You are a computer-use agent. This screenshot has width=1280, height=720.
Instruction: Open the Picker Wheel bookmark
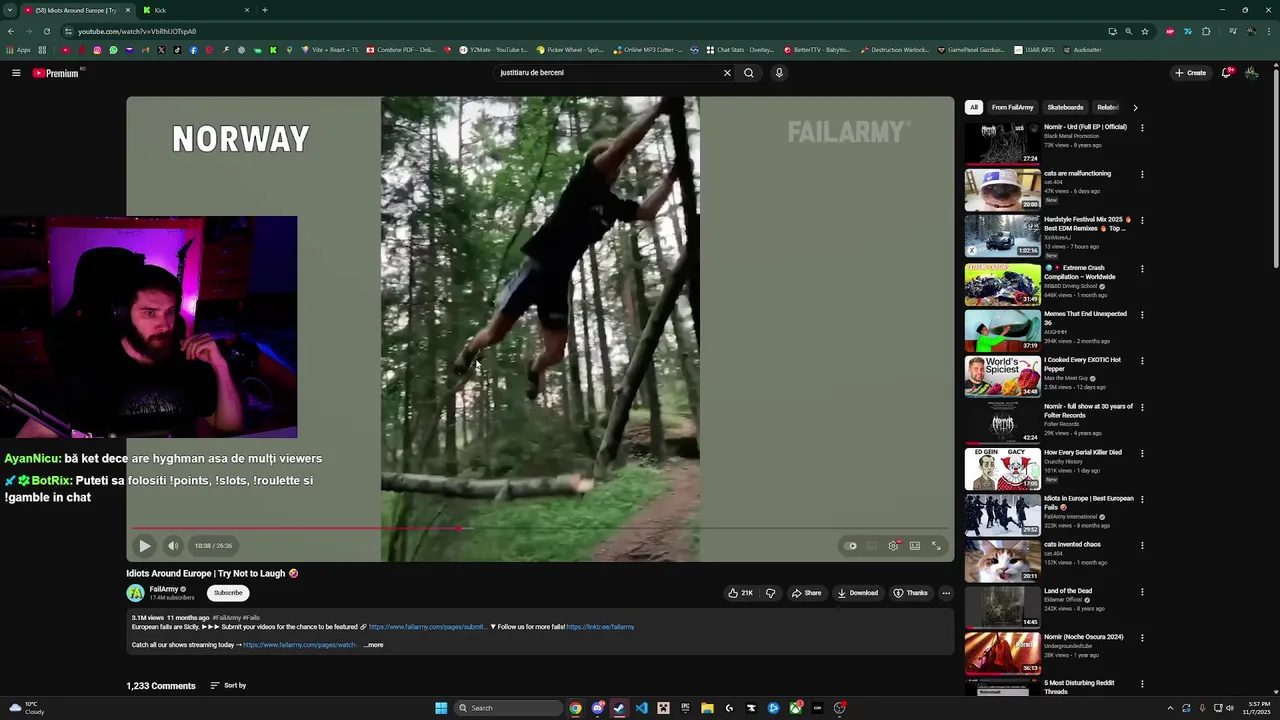pos(570,50)
